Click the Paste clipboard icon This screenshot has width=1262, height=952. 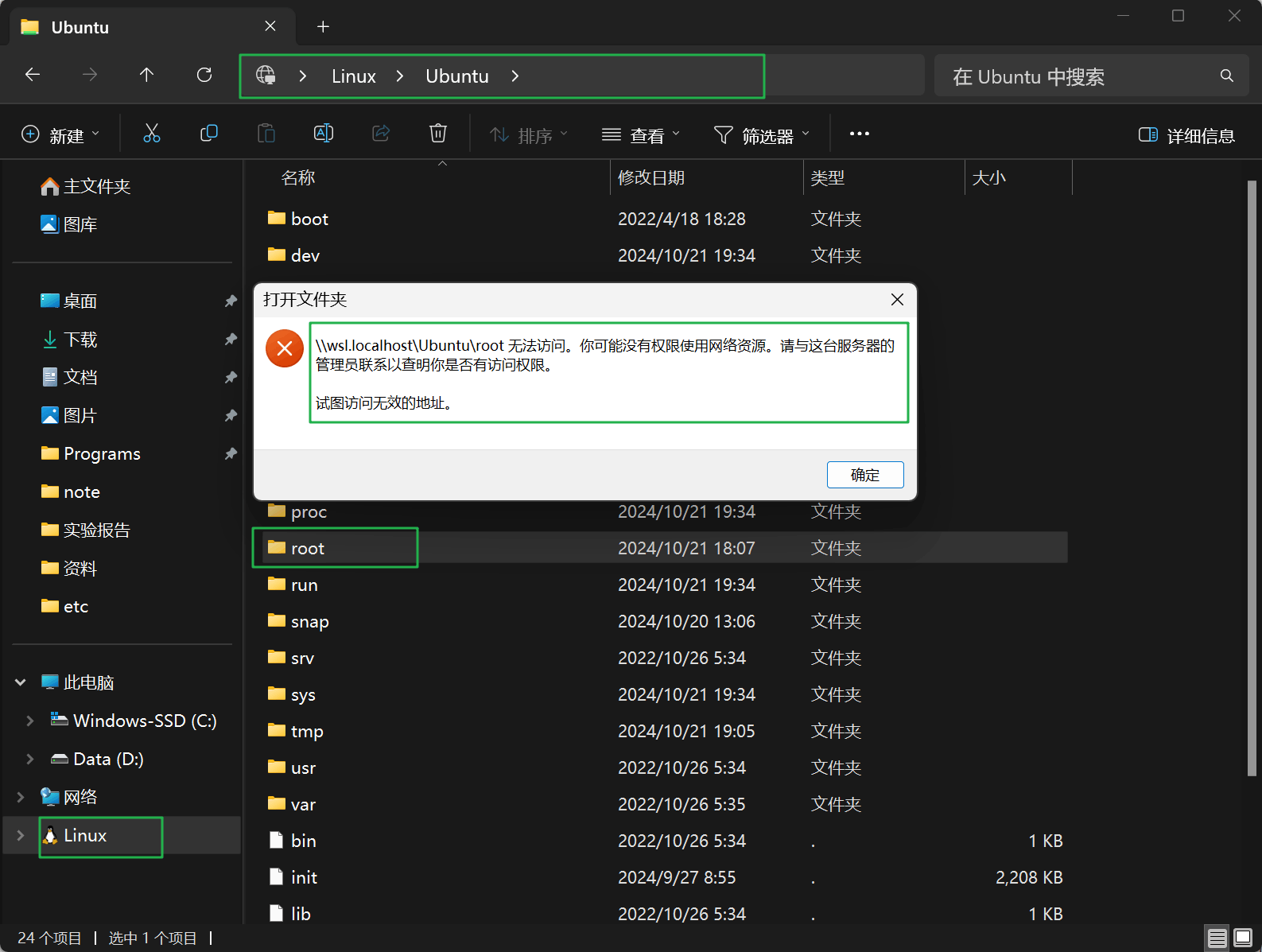[x=266, y=134]
